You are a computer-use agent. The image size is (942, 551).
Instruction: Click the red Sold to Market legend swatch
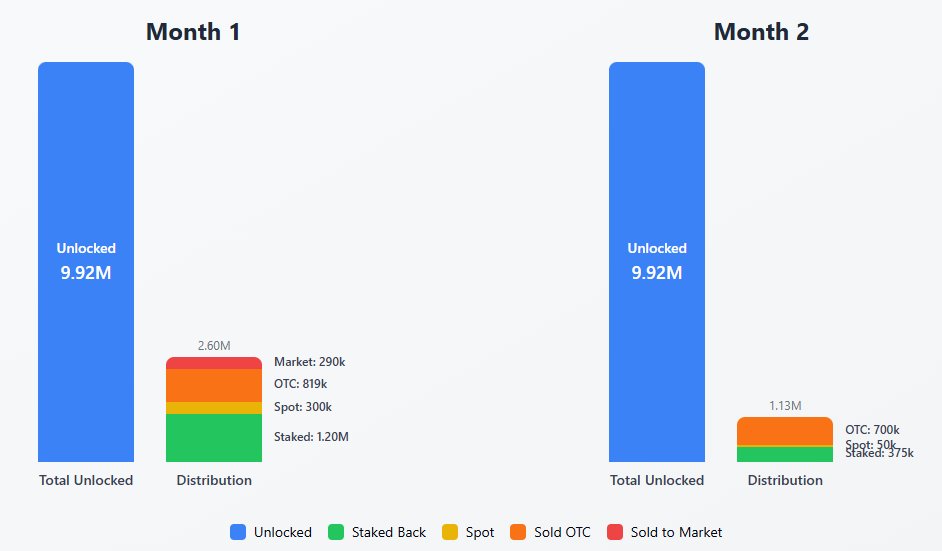[615, 532]
